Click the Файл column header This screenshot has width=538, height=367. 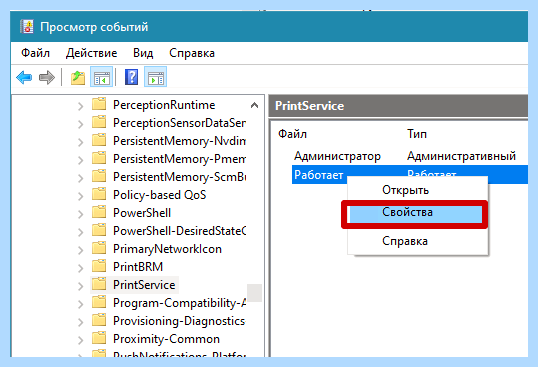point(292,134)
